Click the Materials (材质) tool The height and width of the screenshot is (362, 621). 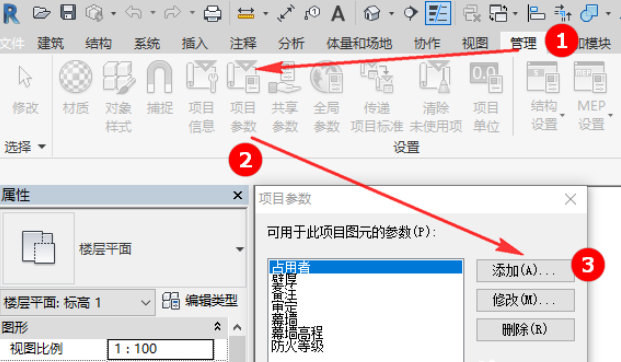(76, 88)
